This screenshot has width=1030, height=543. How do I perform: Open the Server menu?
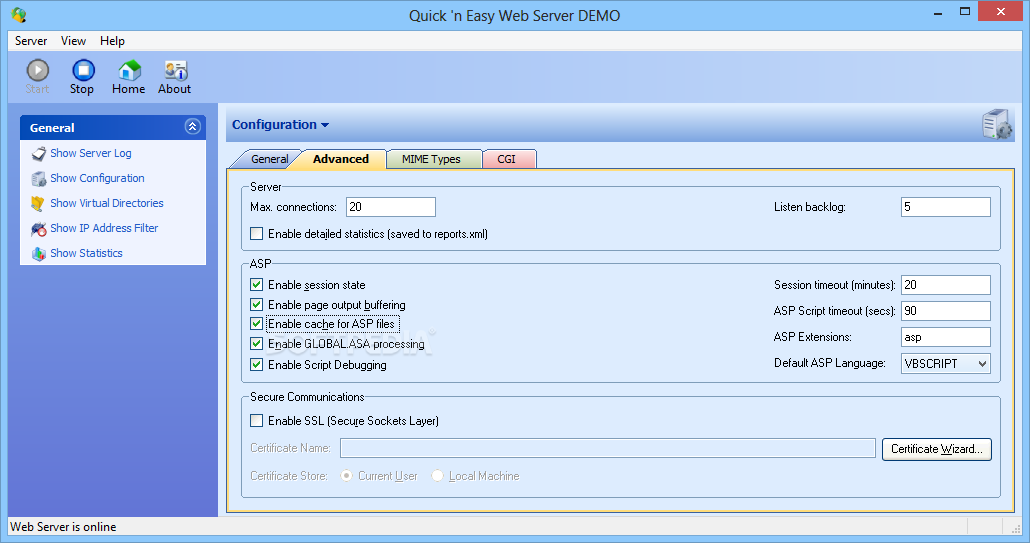(x=31, y=41)
